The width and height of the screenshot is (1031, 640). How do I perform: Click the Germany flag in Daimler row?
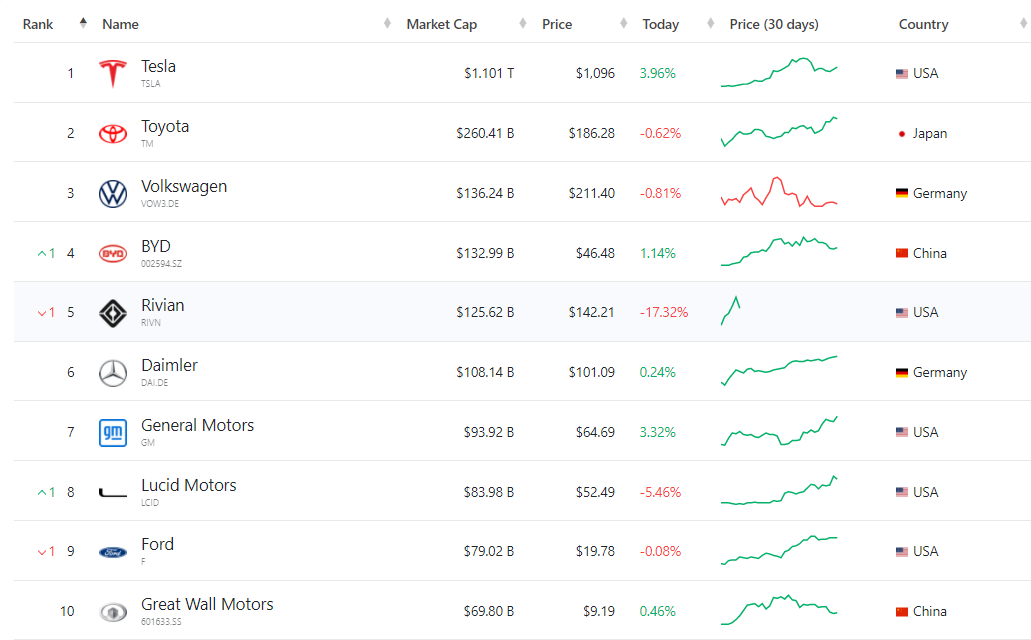tap(901, 372)
